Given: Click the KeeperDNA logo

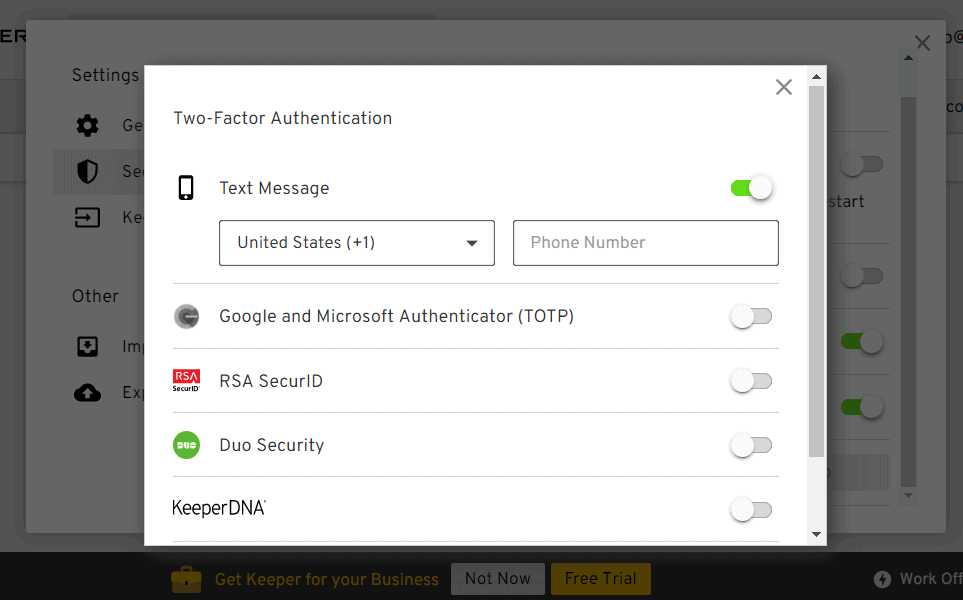Looking at the screenshot, I should pos(219,508).
